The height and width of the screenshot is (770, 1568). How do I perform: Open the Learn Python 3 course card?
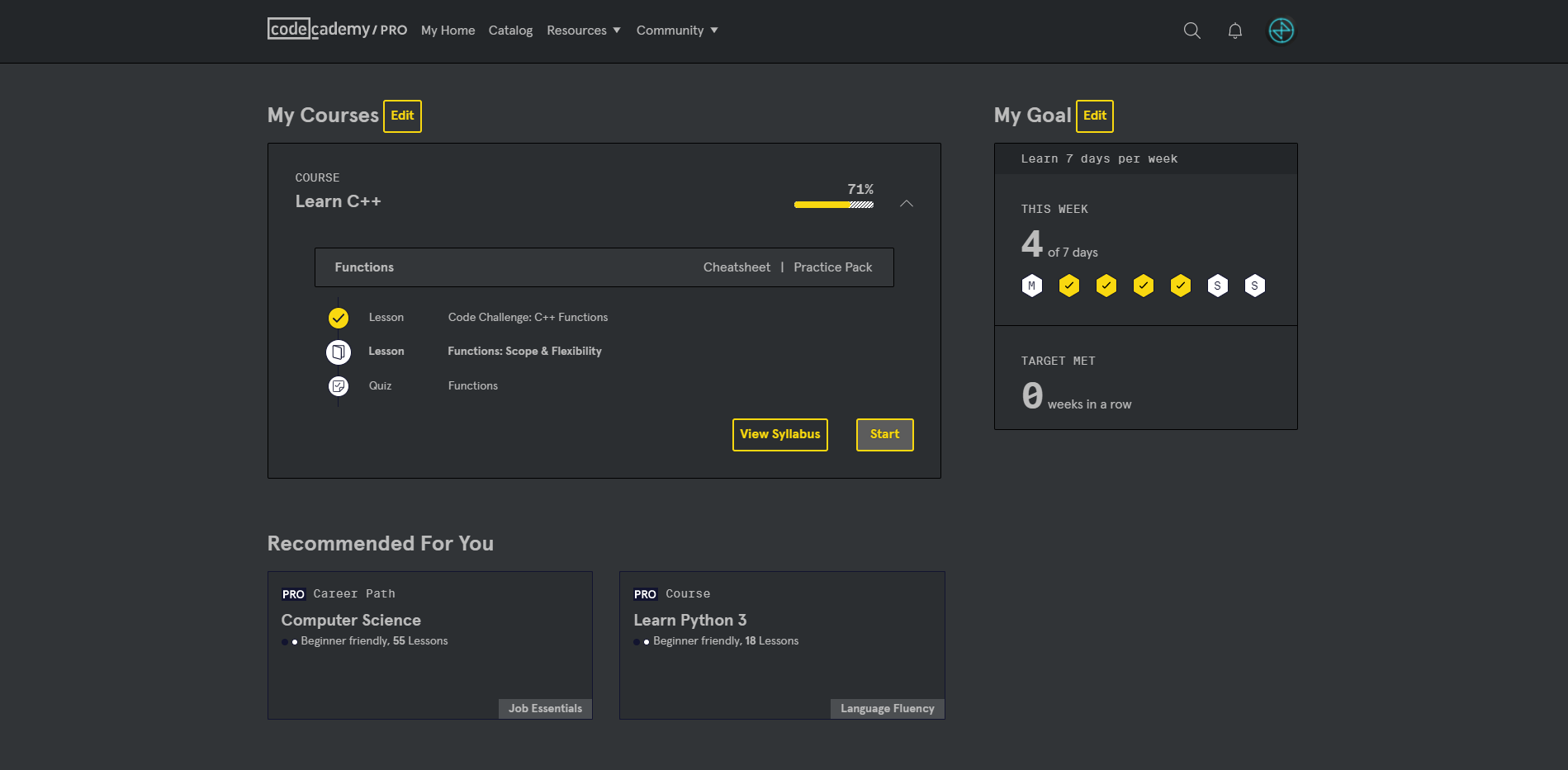click(x=781, y=645)
